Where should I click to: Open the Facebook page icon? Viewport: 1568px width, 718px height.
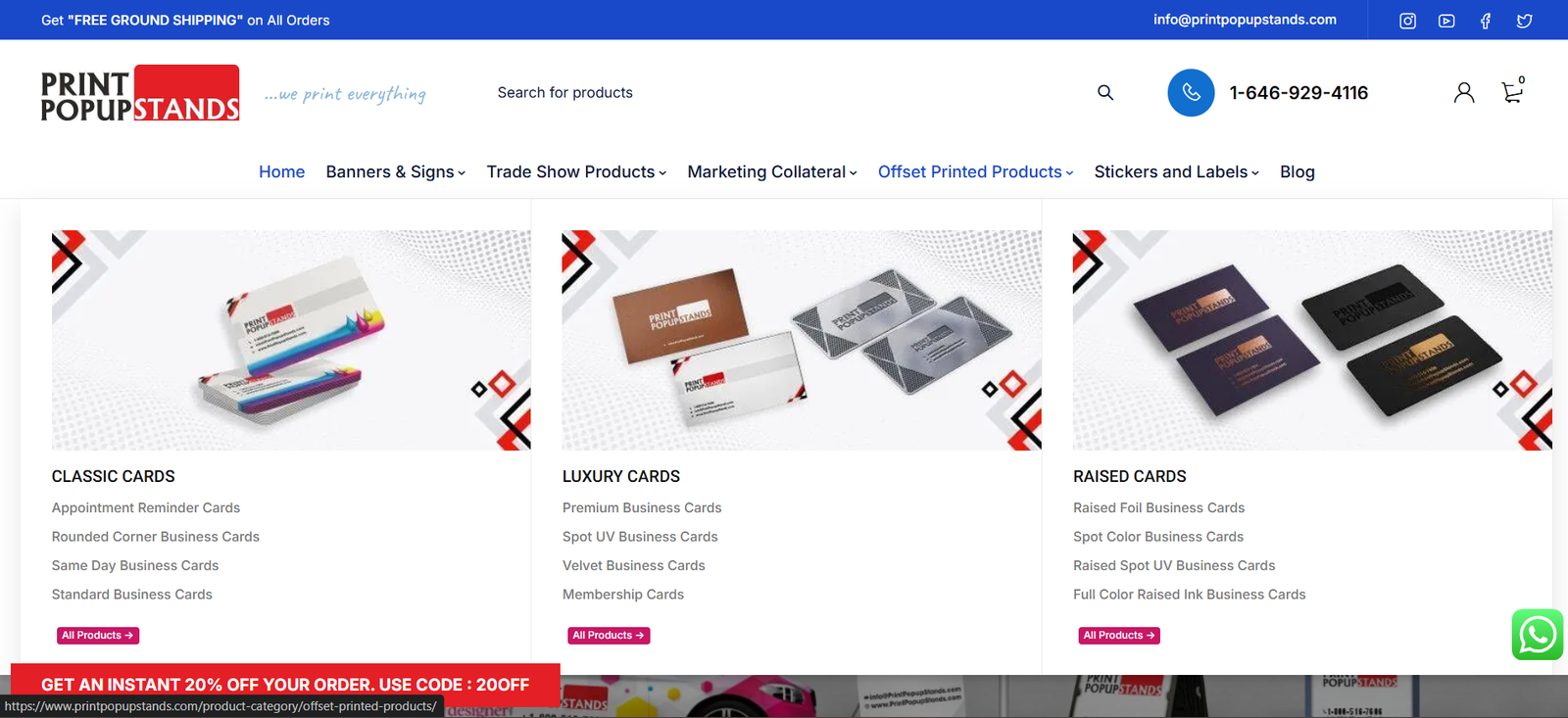pyautogui.click(x=1486, y=21)
